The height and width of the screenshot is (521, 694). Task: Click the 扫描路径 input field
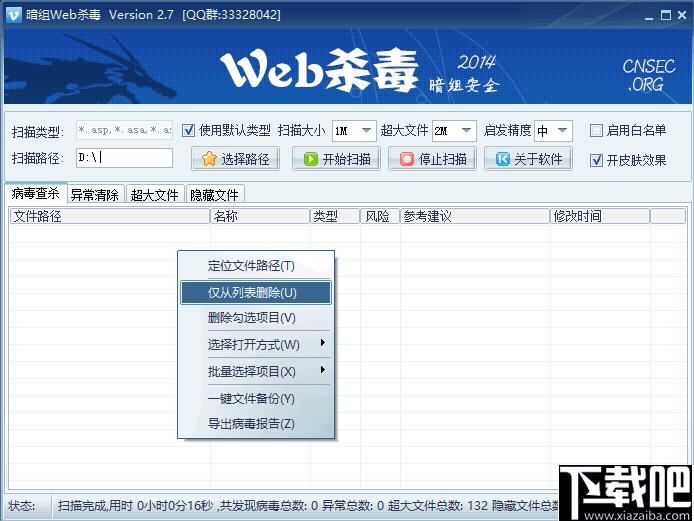[124, 158]
